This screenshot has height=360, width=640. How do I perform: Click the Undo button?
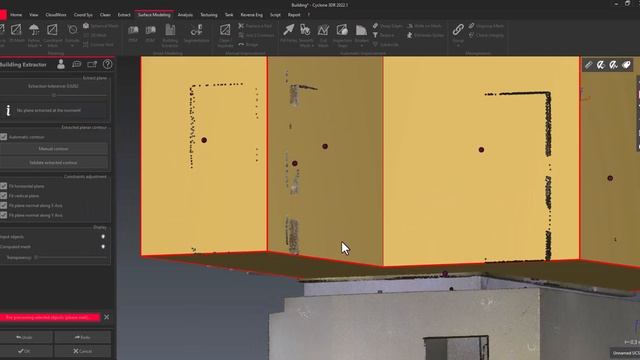(25, 338)
